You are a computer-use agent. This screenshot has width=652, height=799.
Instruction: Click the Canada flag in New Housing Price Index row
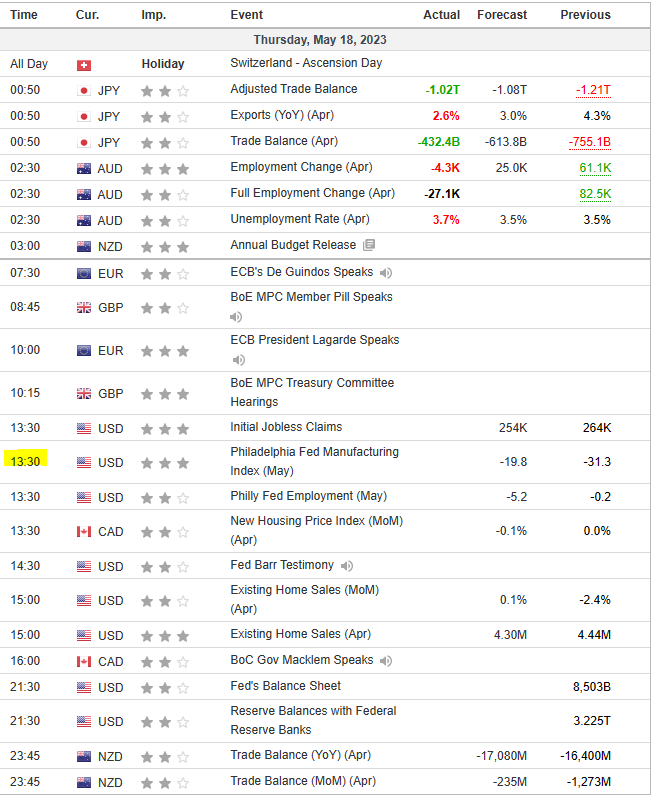84,531
